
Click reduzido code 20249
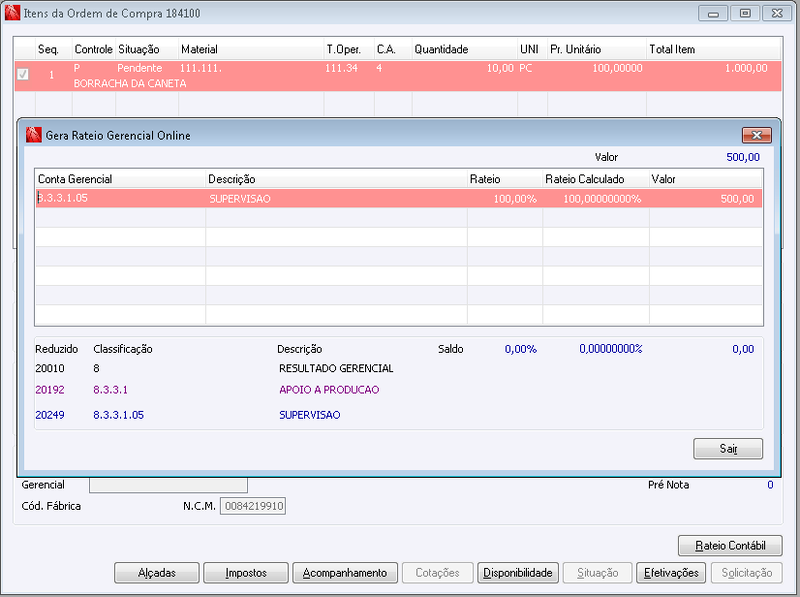[50, 415]
